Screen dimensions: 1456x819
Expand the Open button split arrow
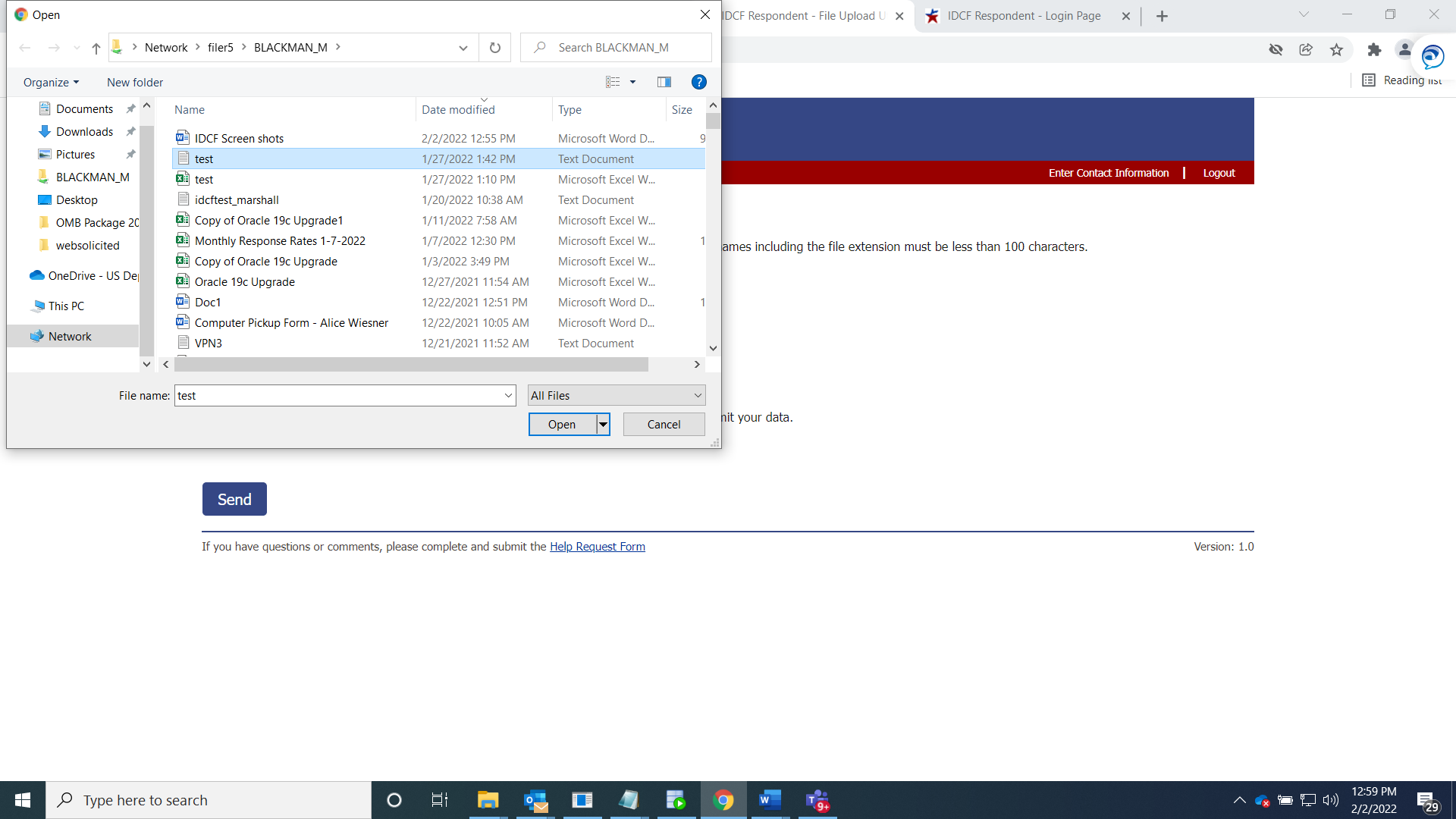[x=603, y=425]
